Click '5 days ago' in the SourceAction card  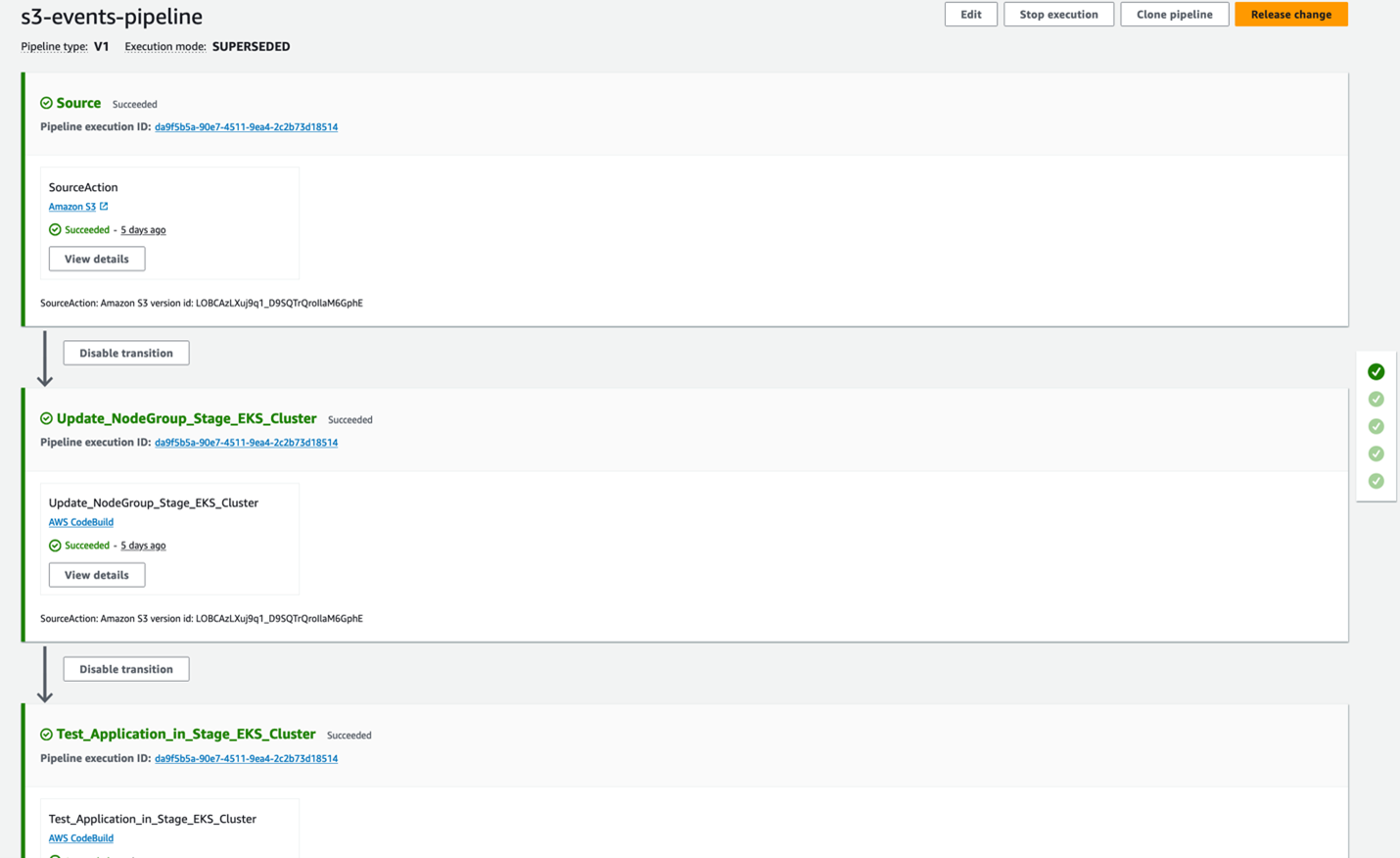coord(143,230)
